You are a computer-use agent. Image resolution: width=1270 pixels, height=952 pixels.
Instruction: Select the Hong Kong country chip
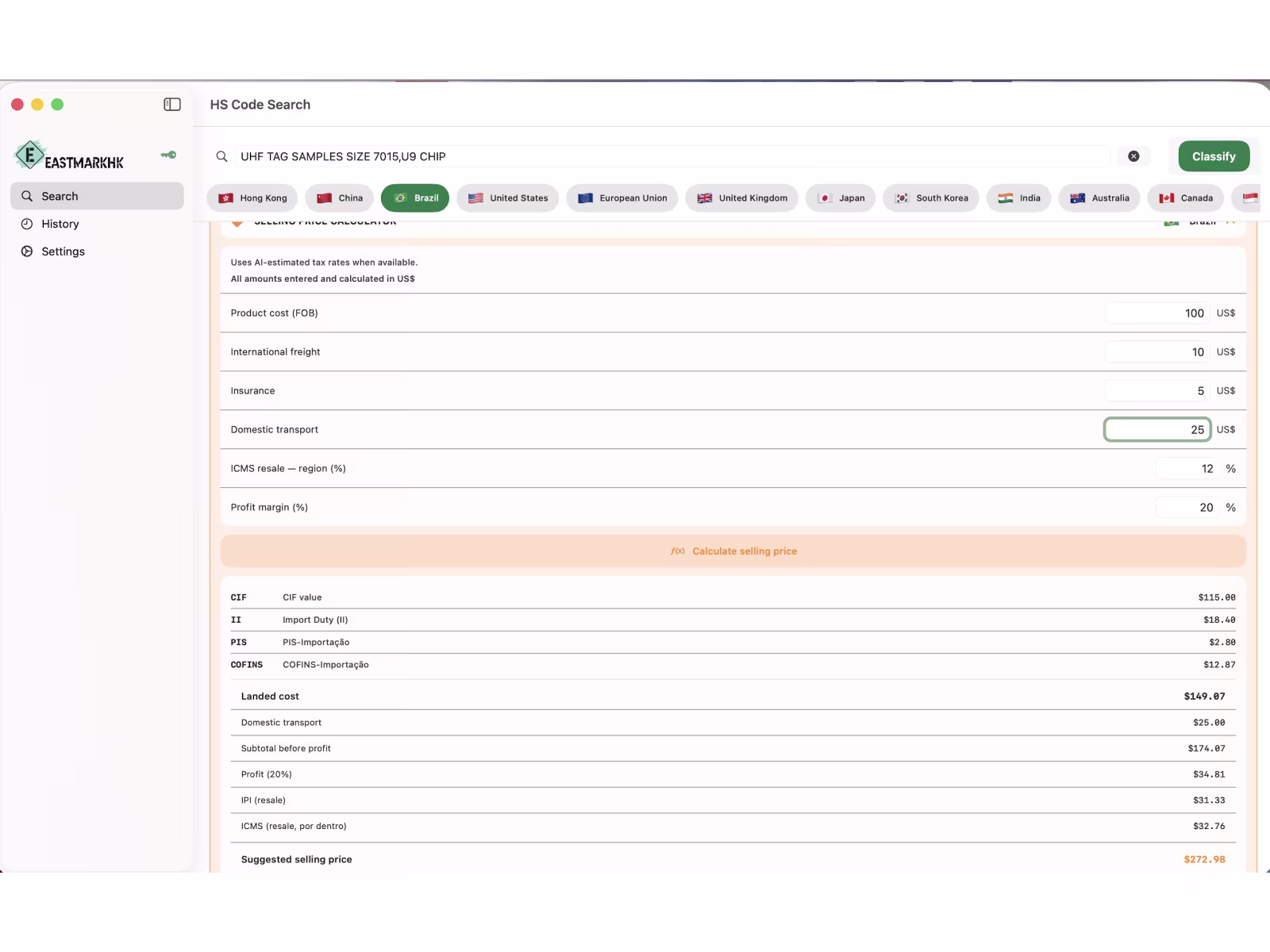click(x=252, y=198)
